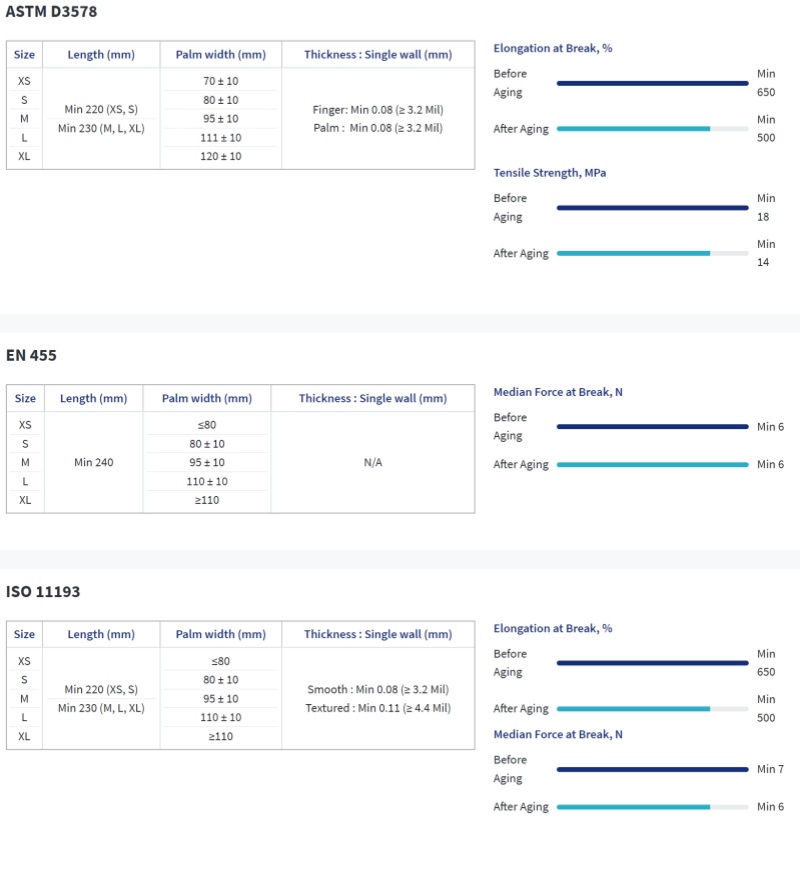Click Thickness header in ISO 11193 table
Viewport: 800px width, 869px height.
pos(378,635)
